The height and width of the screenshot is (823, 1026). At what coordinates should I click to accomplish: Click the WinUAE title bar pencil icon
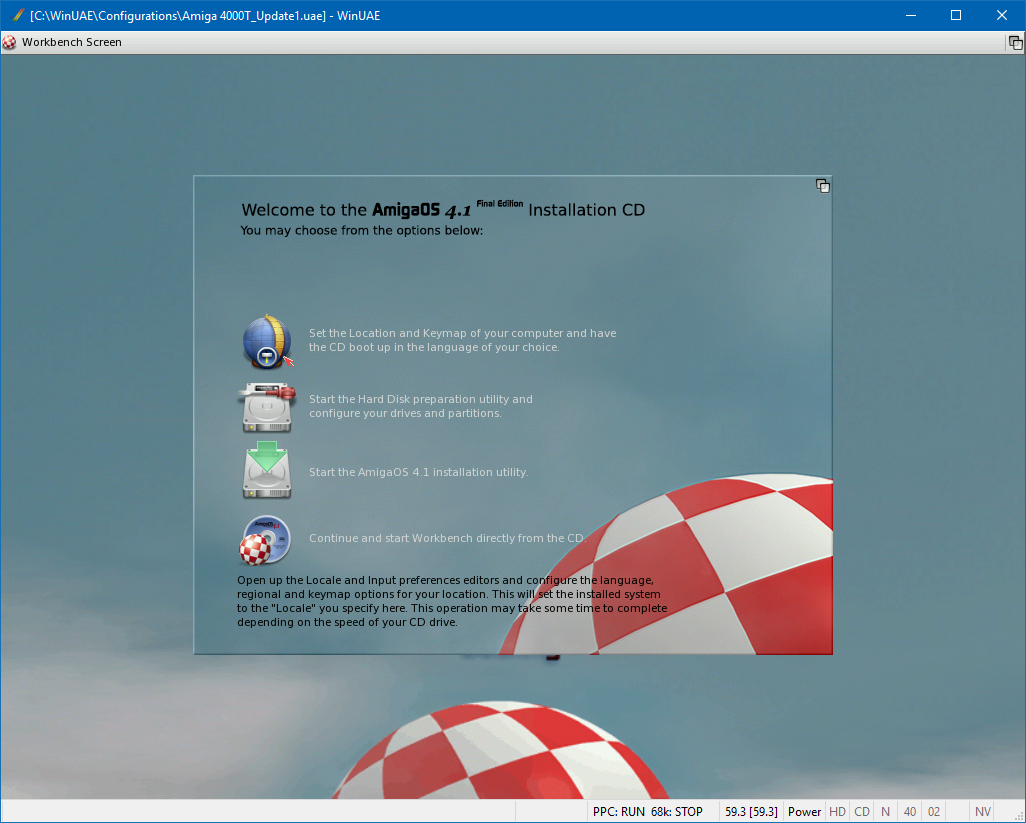tap(17, 15)
